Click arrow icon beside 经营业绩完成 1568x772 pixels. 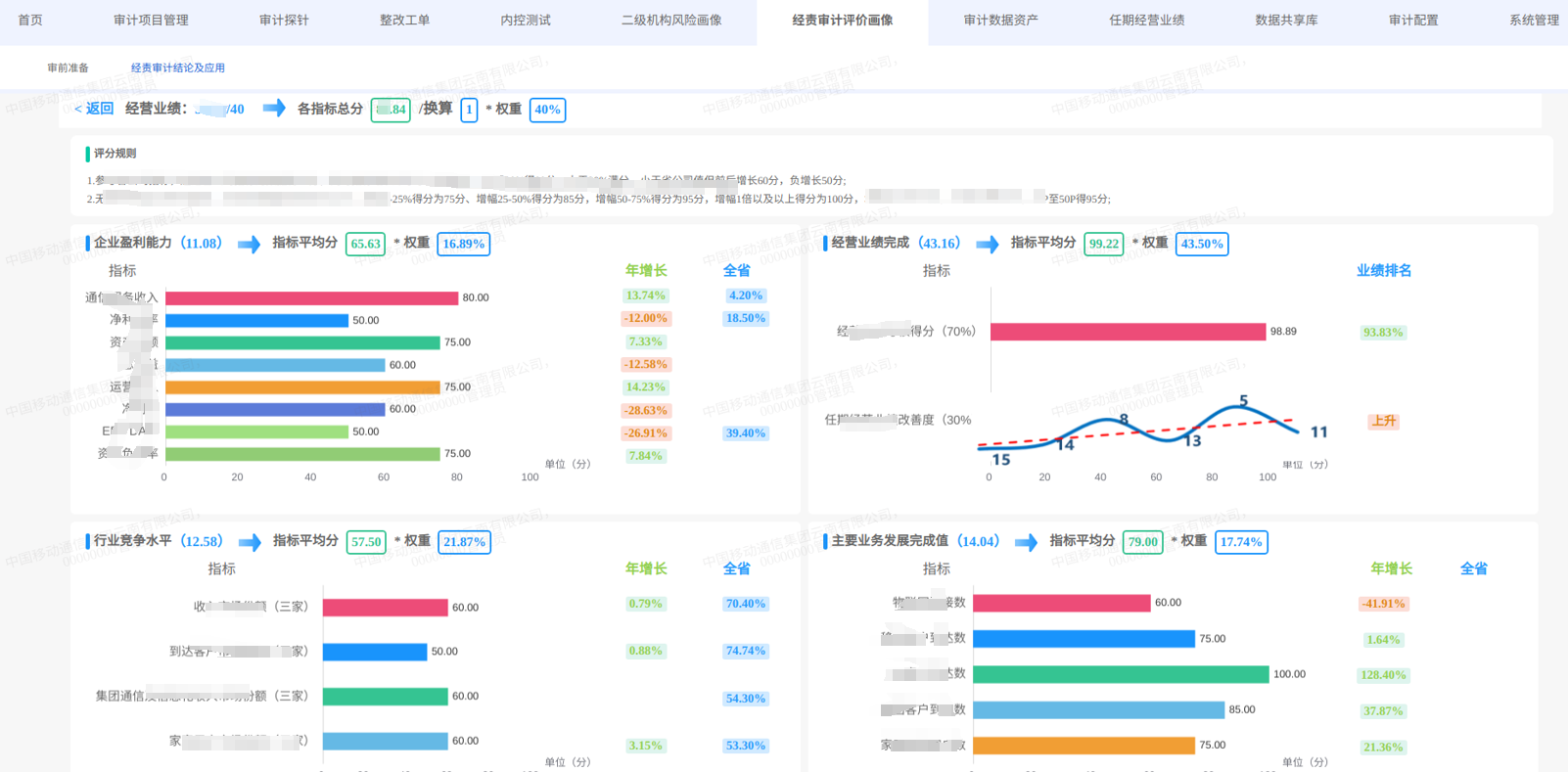(988, 244)
